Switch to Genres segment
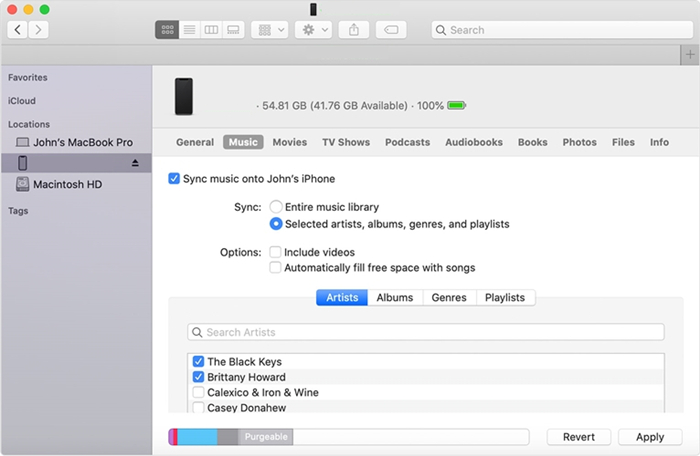Screen dimensions: 700x456 click(x=449, y=297)
